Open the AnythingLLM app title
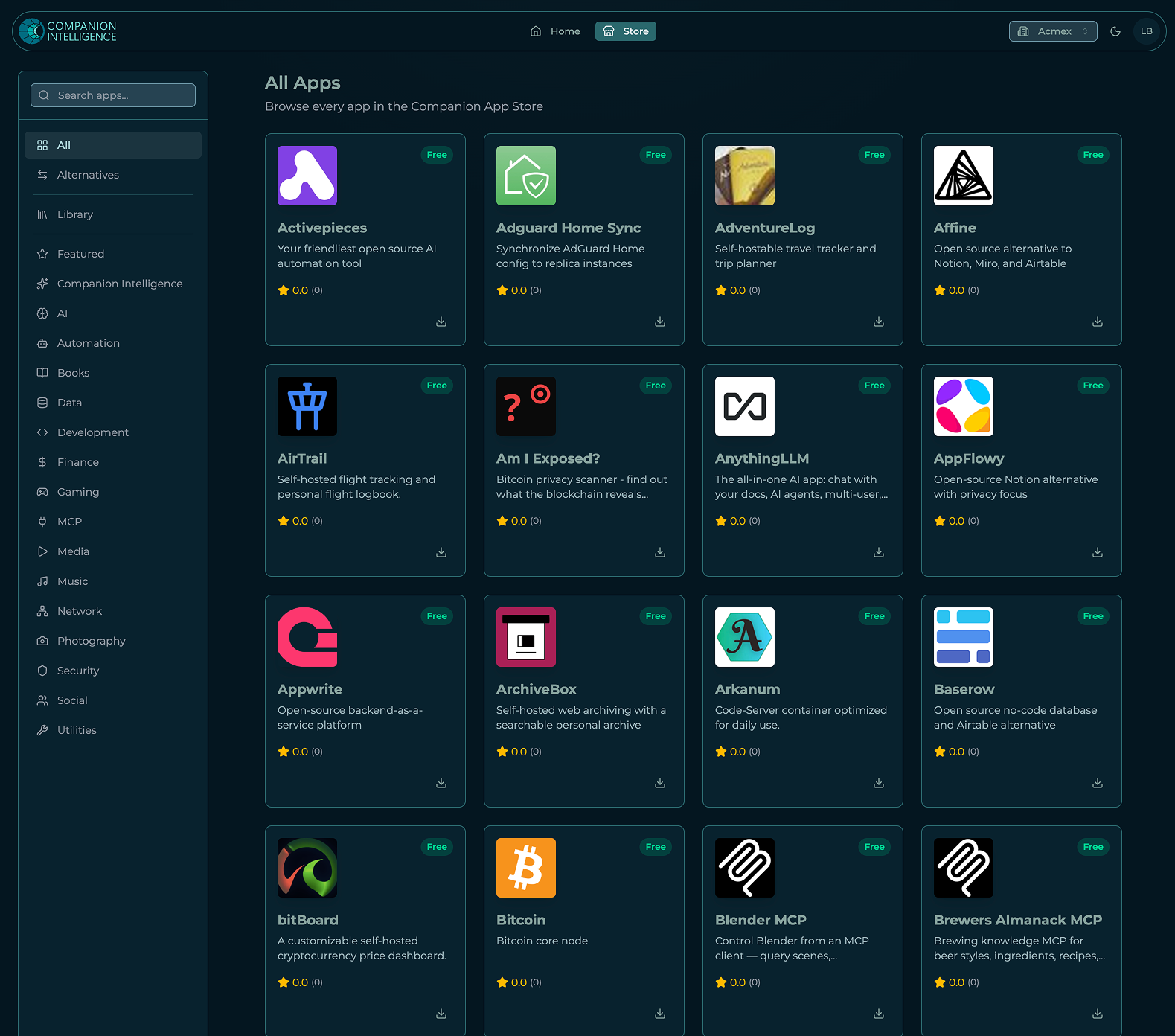Viewport: 1175px width, 1036px height. pos(762,458)
